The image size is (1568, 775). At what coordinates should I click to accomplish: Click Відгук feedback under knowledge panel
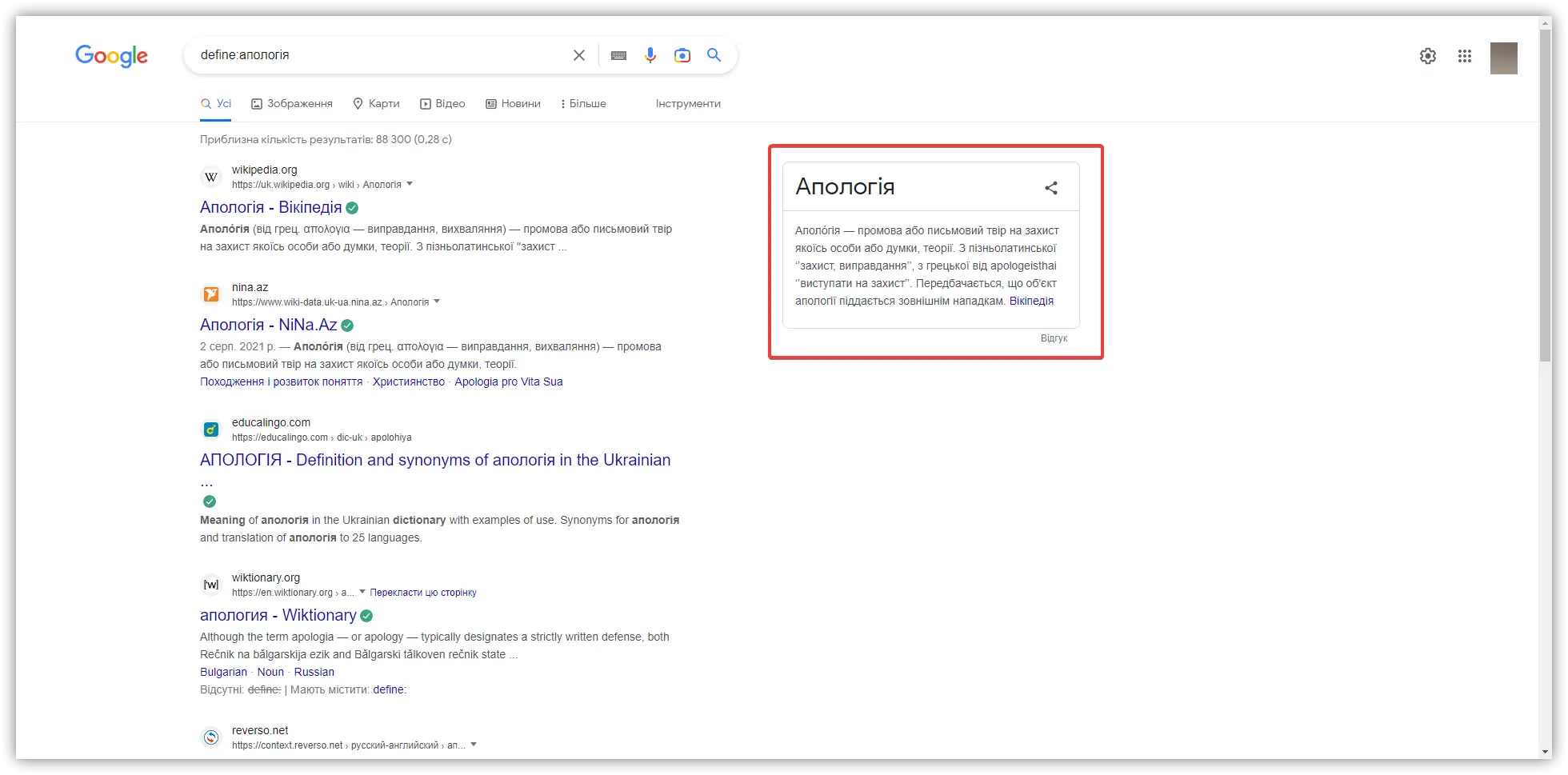(1054, 338)
